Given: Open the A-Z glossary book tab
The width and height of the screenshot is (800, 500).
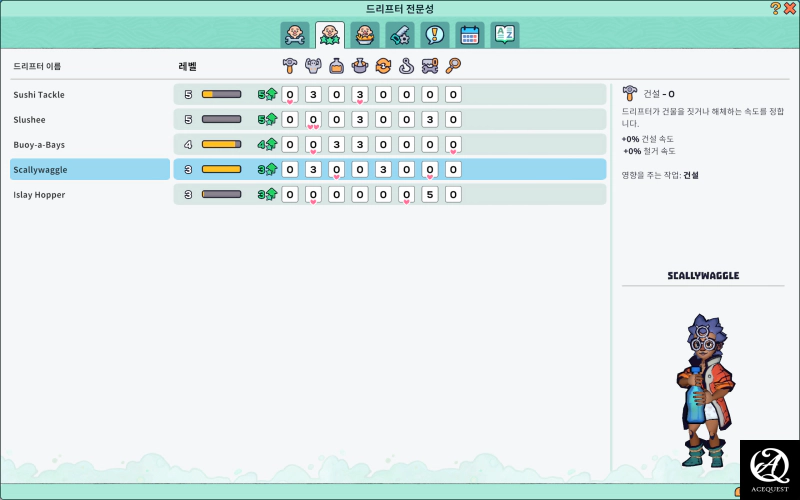Looking at the screenshot, I should click(504, 35).
